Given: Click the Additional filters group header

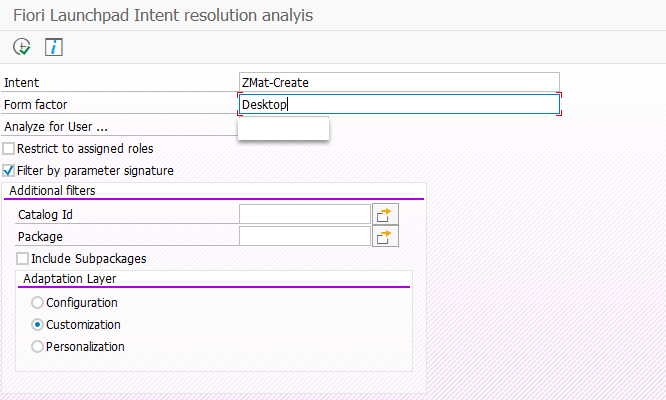Looking at the screenshot, I should [x=52, y=191].
